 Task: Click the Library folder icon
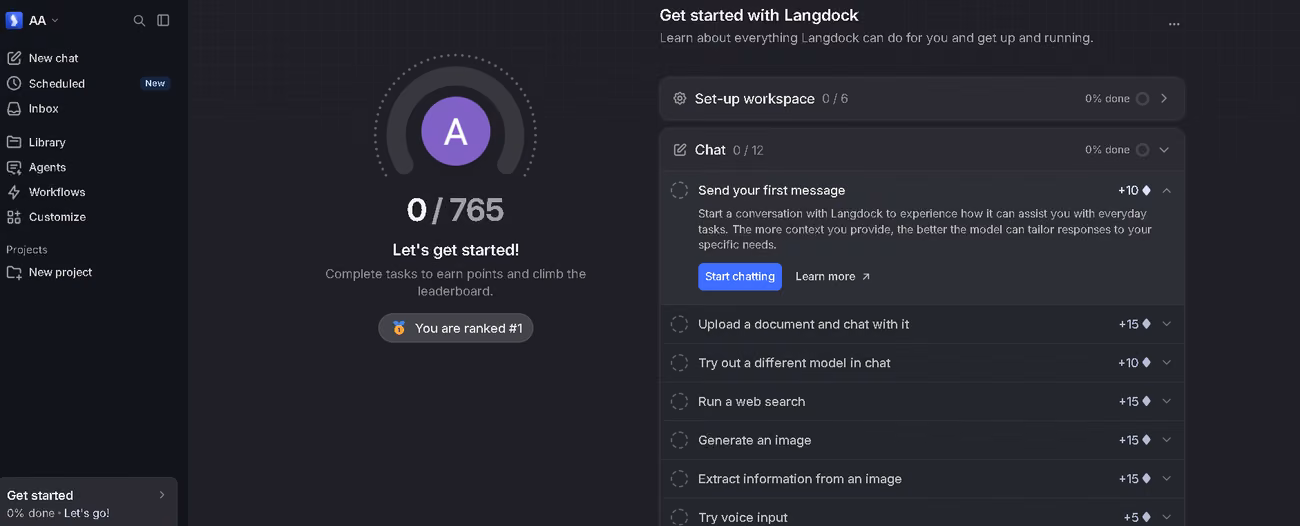[x=14, y=142]
